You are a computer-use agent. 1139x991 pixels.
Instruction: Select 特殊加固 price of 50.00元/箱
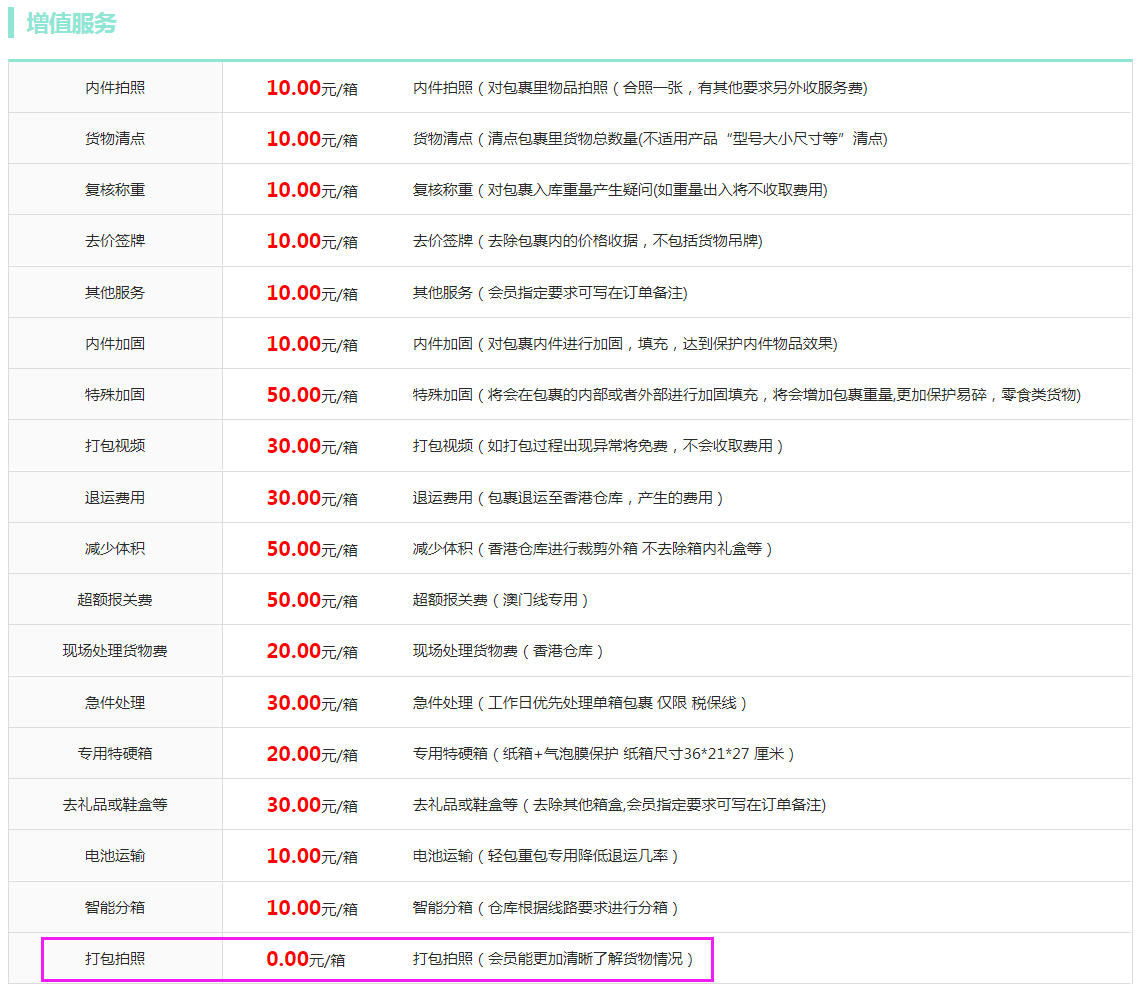pyautogui.click(x=312, y=395)
